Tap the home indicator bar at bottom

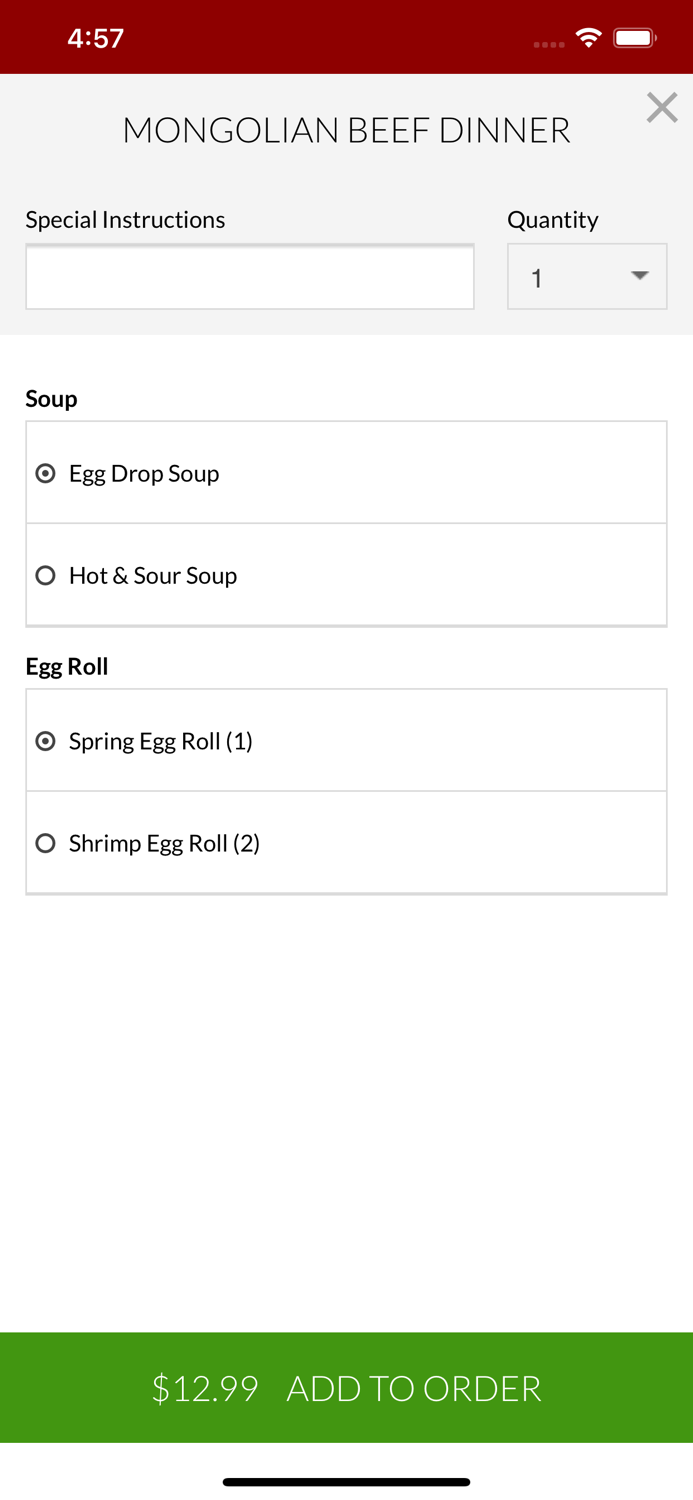pos(346,1482)
